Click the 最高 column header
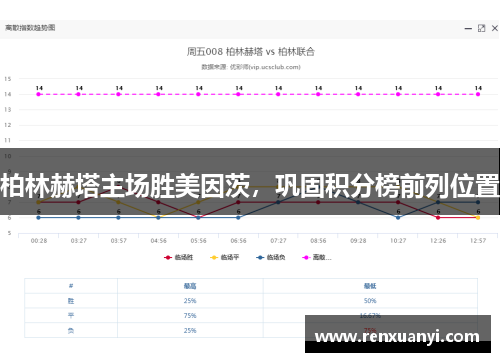This screenshot has height=362, width=500. [x=190, y=286]
